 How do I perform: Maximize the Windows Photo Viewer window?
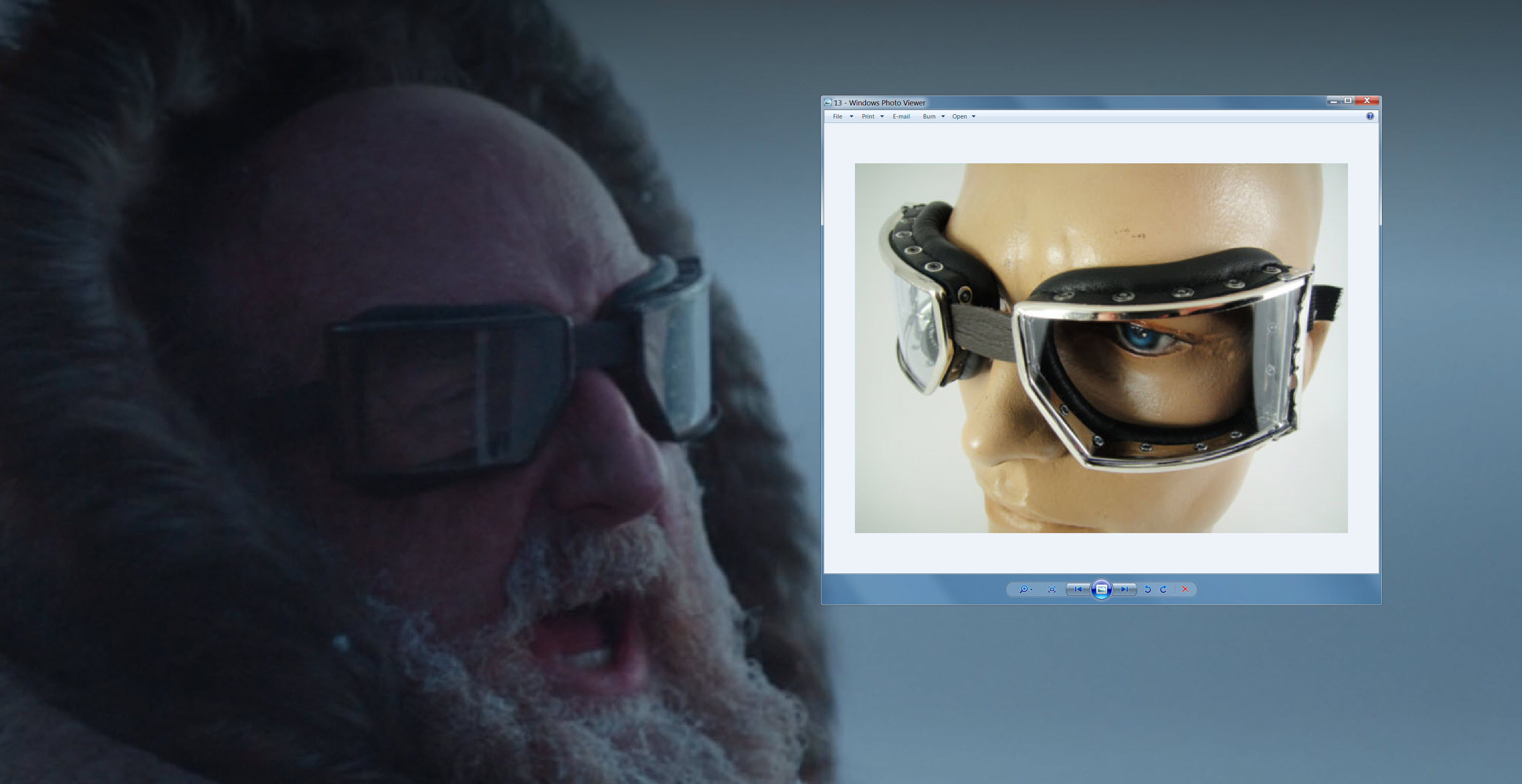pos(1348,101)
